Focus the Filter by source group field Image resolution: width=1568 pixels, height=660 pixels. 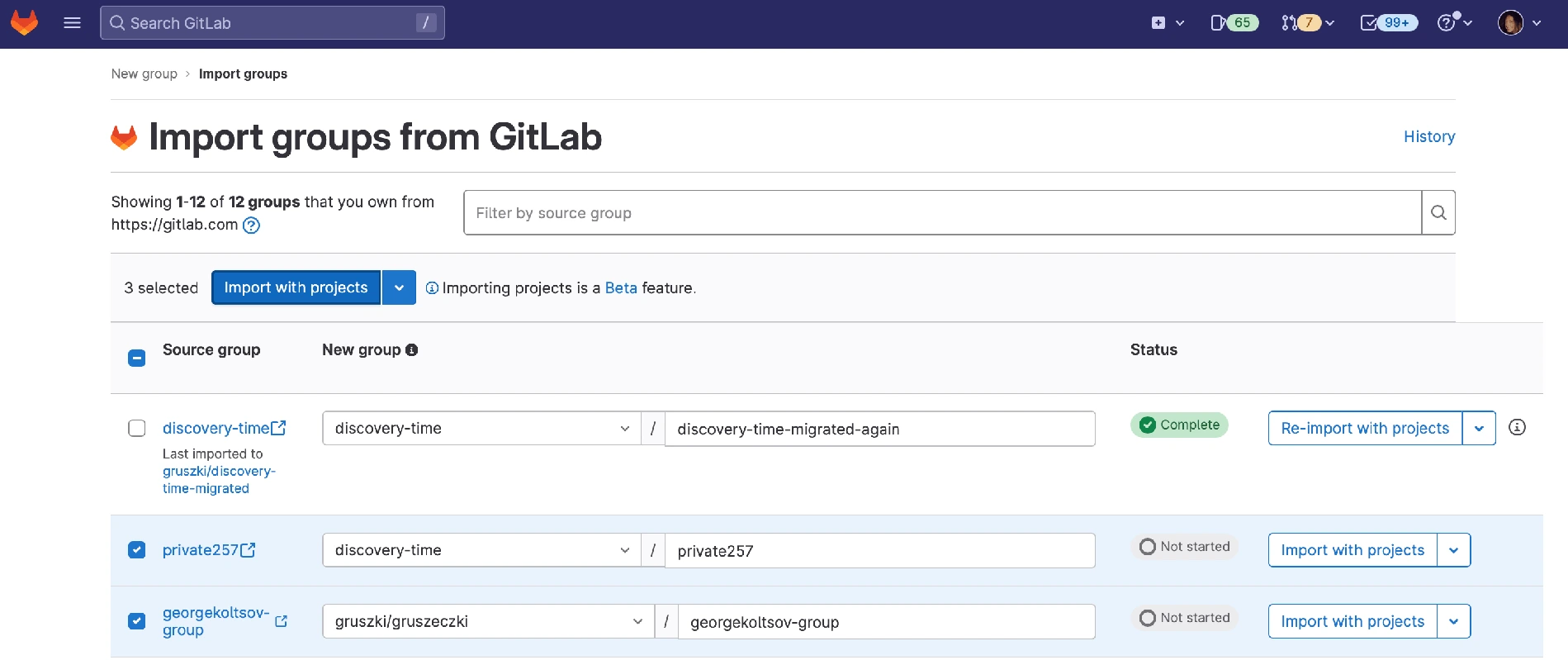pyautogui.click(x=942, y=212)
